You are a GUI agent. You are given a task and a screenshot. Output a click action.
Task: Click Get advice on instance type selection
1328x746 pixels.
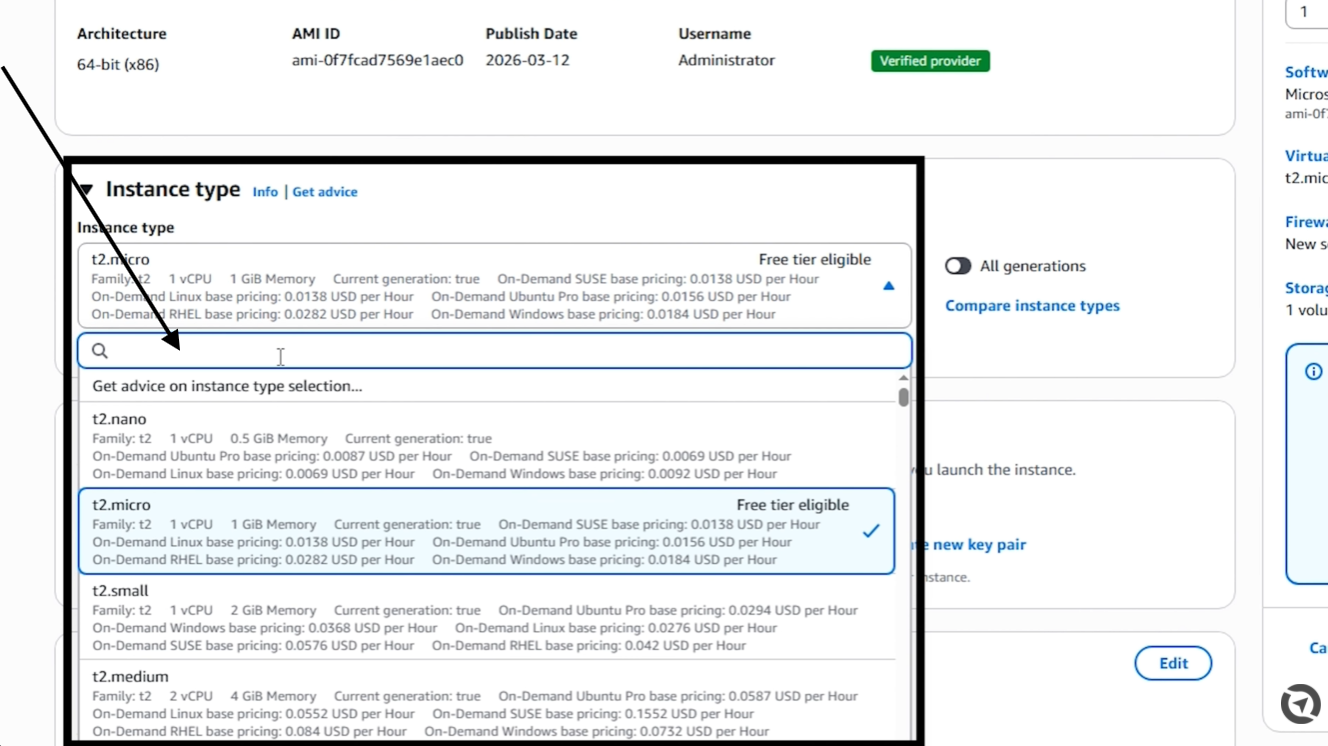[x=227, y=386]
